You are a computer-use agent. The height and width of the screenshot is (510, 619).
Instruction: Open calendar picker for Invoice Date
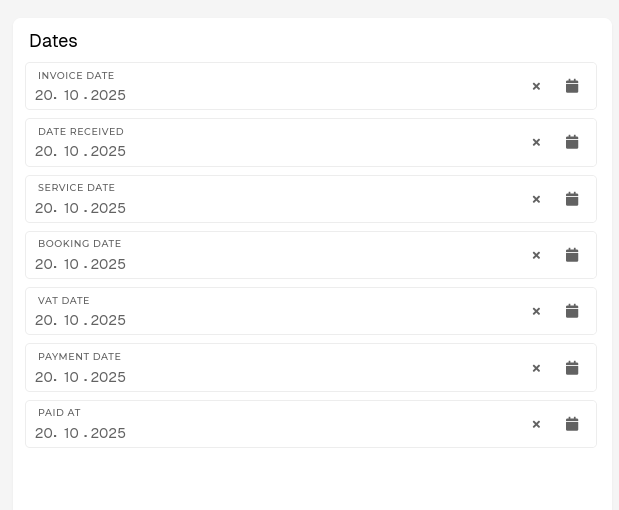[x=572, y=86]
